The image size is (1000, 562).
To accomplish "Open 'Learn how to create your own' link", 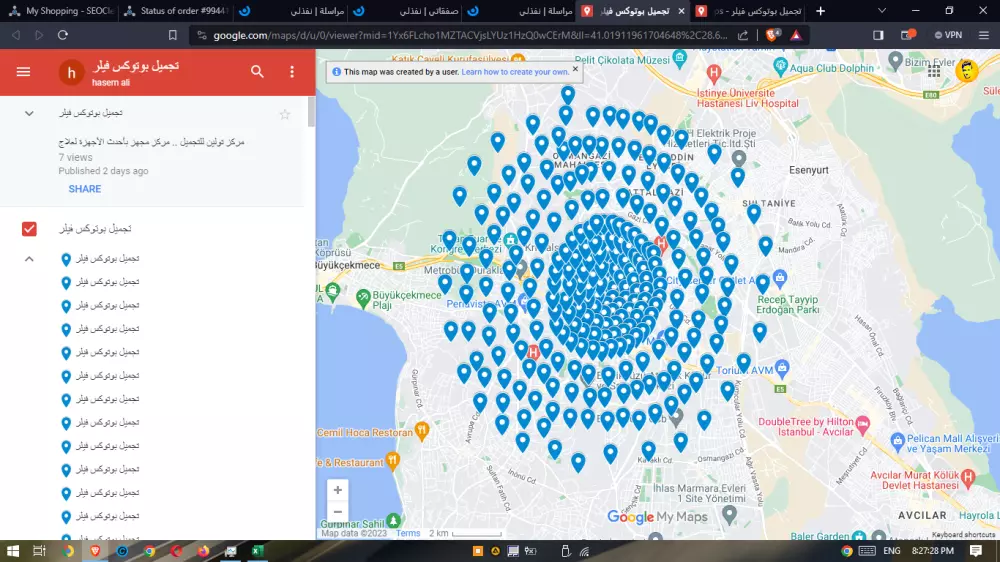I will 515,72.
